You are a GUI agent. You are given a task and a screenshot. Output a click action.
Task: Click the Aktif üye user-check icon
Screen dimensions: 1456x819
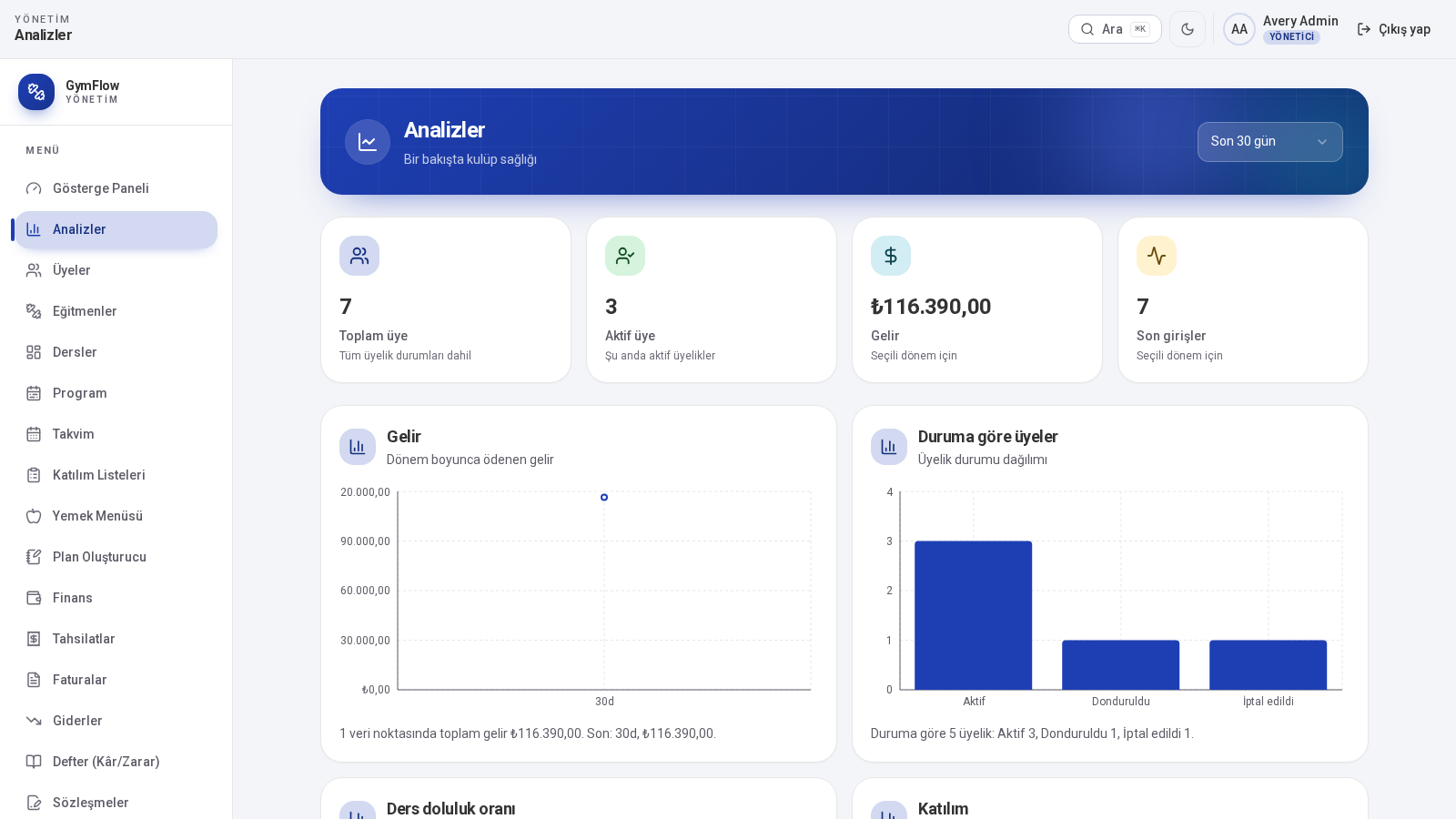pyautogui.click(x=625, y=256)
